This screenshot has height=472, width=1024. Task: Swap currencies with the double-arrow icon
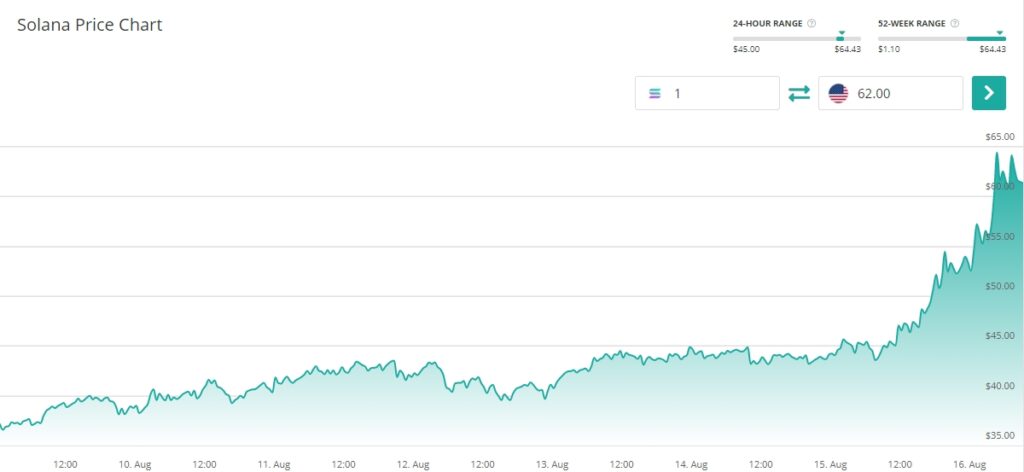click(x=799, y=93)
